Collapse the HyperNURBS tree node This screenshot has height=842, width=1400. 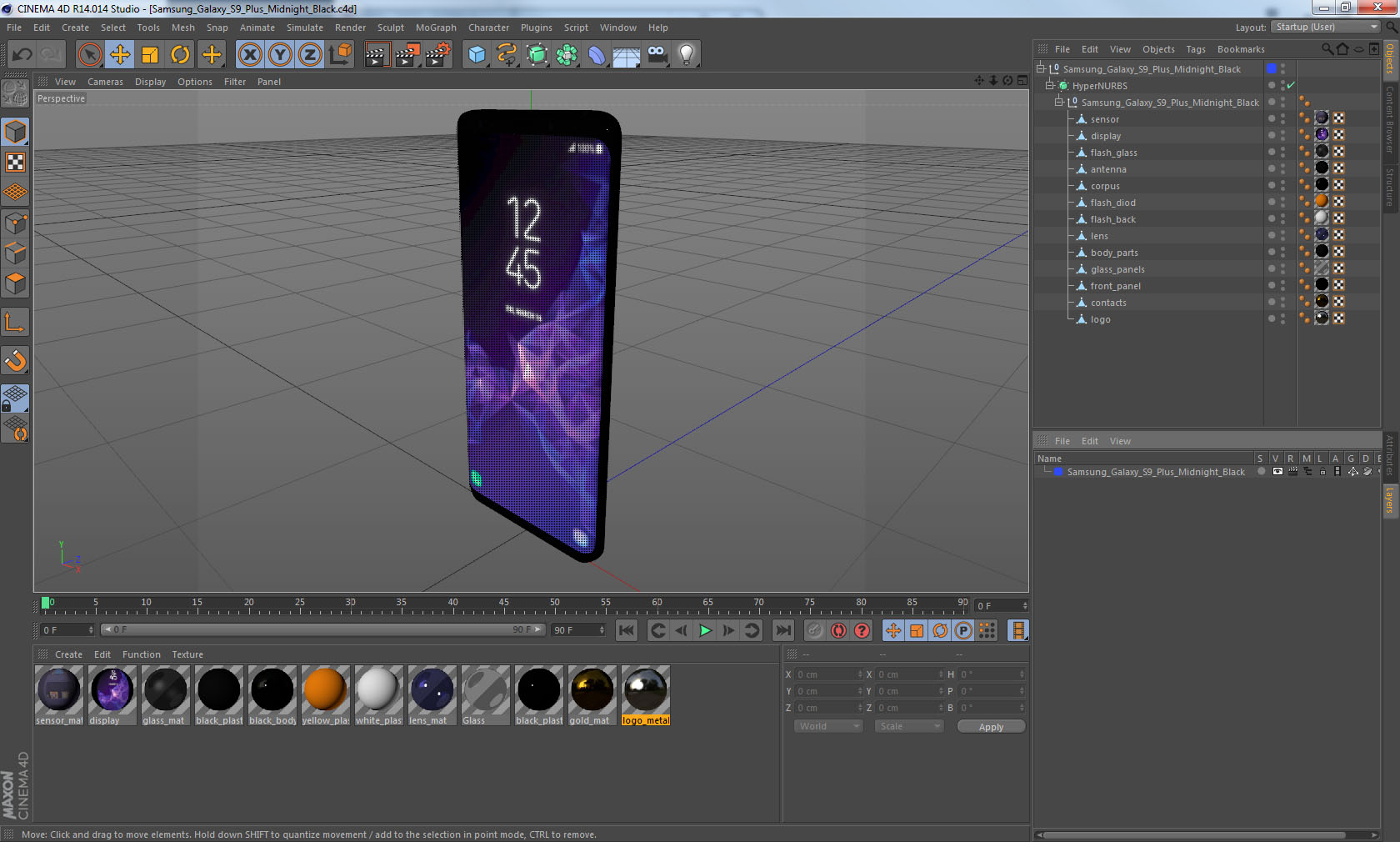[x=1050, y=86]
